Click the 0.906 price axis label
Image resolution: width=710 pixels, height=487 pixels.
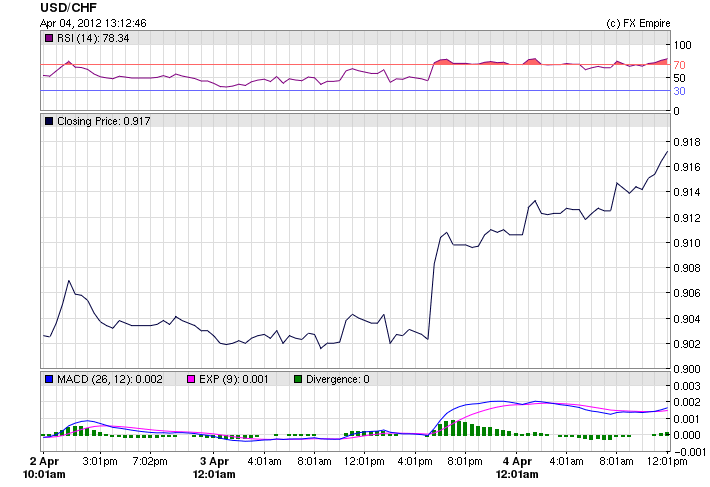[x=687, y=293]
